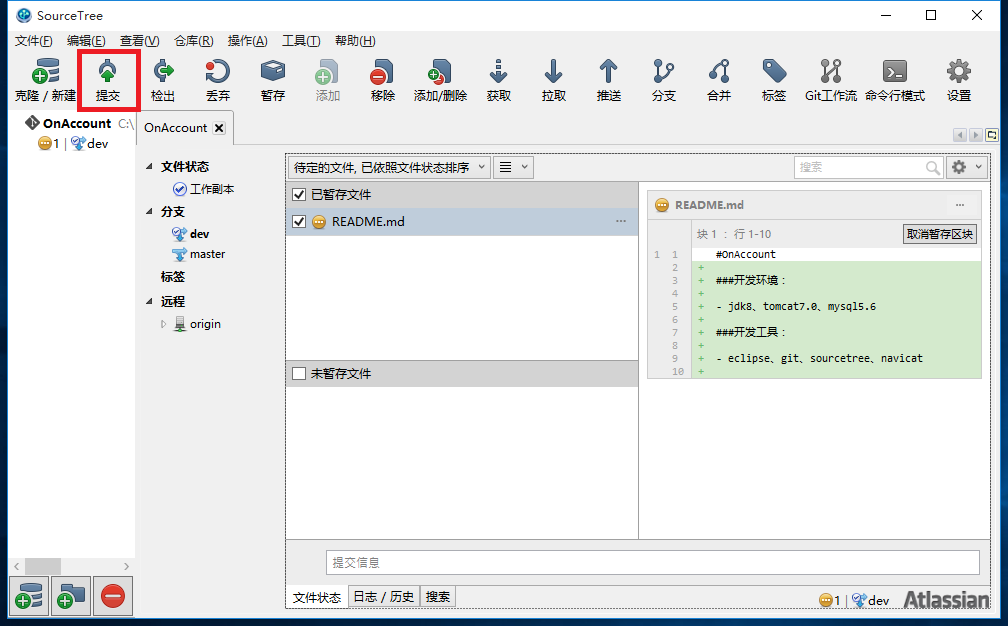Click the Merge (合并) toolbar icon
Viewport: 1008px width, 626px height.
click(x=719, y=80)
